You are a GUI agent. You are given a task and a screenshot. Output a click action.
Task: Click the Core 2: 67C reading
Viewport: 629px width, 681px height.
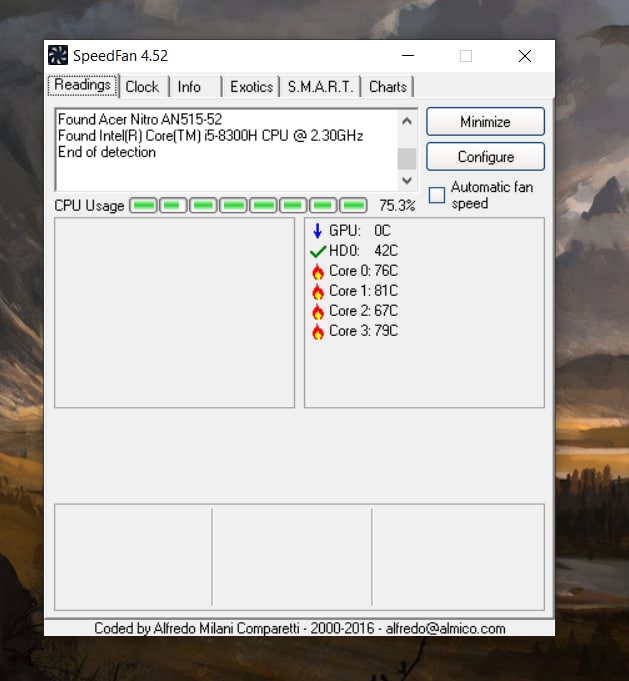(363, 311)
